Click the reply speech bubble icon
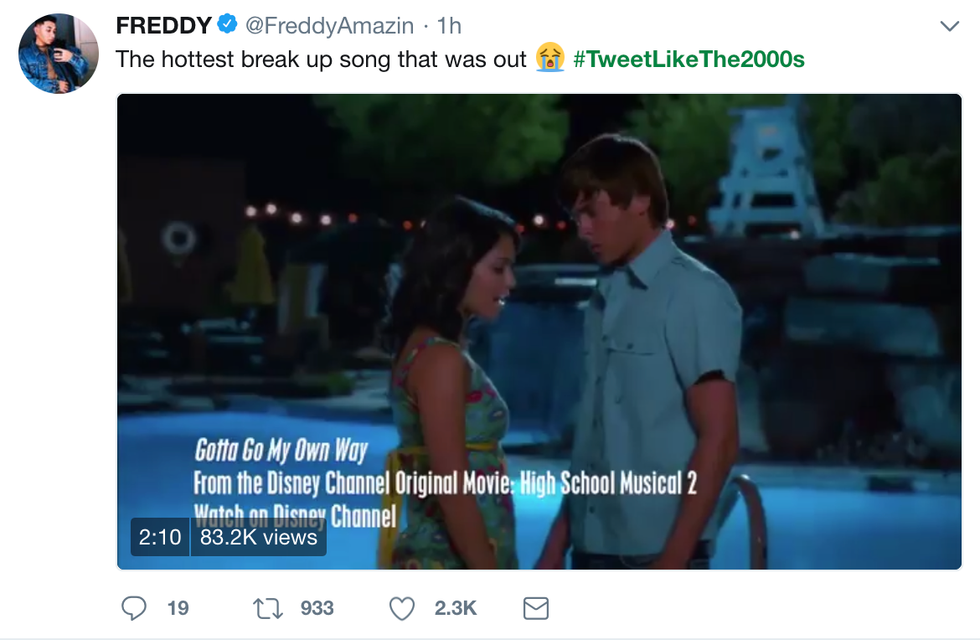 point(133,608)
